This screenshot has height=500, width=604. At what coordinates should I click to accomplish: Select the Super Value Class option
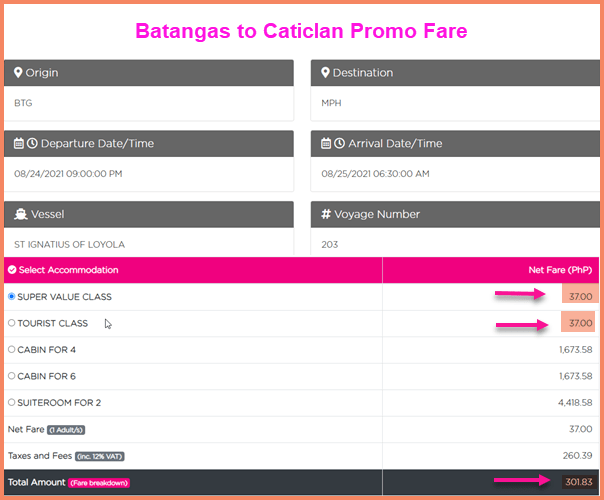click(x=11, y=297)
